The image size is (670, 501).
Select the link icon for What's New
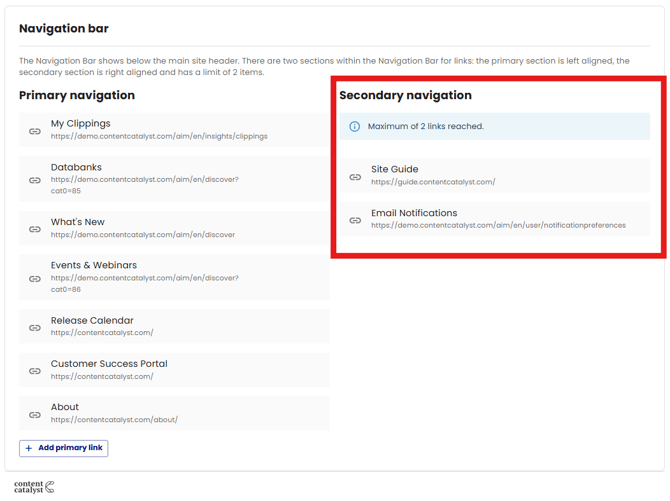35,229
